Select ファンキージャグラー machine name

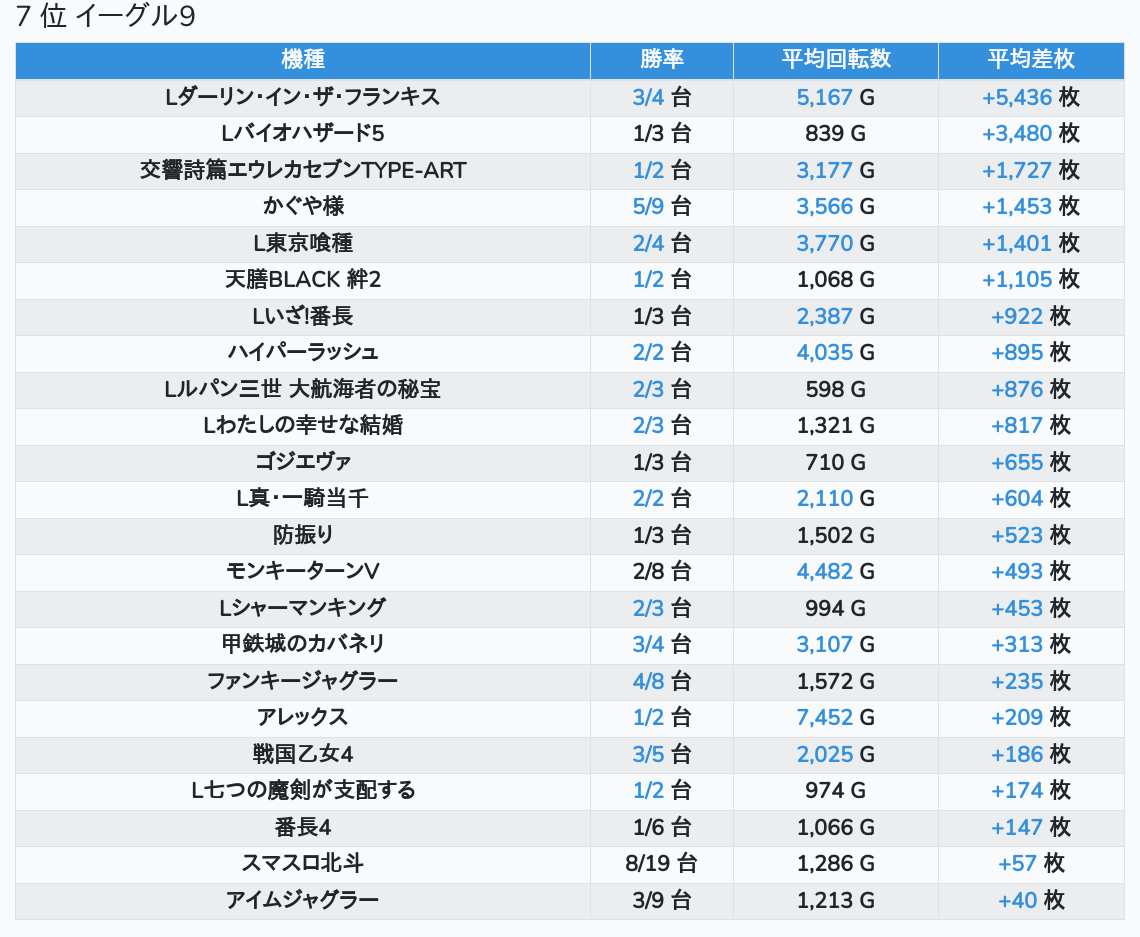302,681
